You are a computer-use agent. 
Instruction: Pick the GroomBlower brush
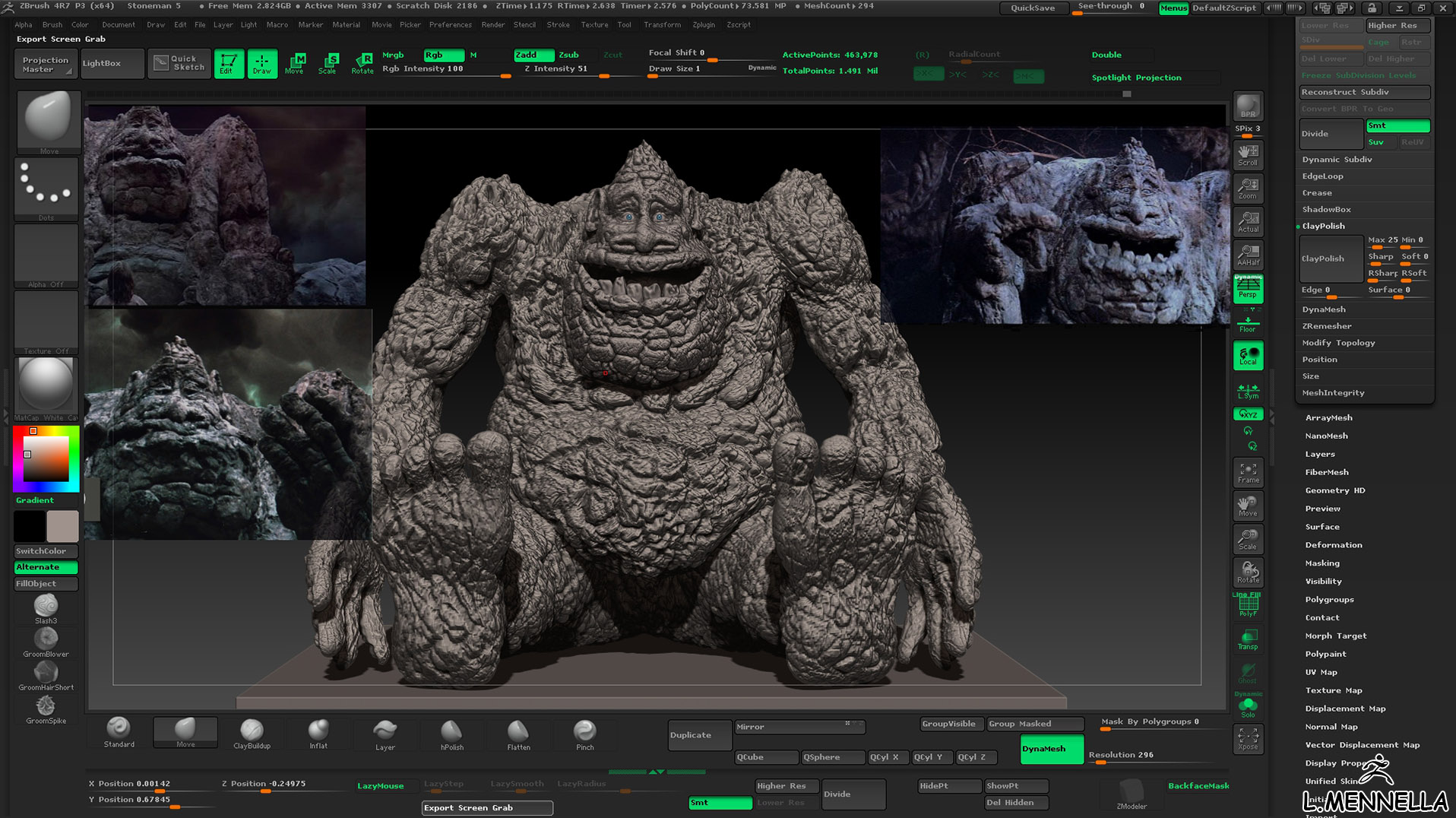tap(46, 642)
